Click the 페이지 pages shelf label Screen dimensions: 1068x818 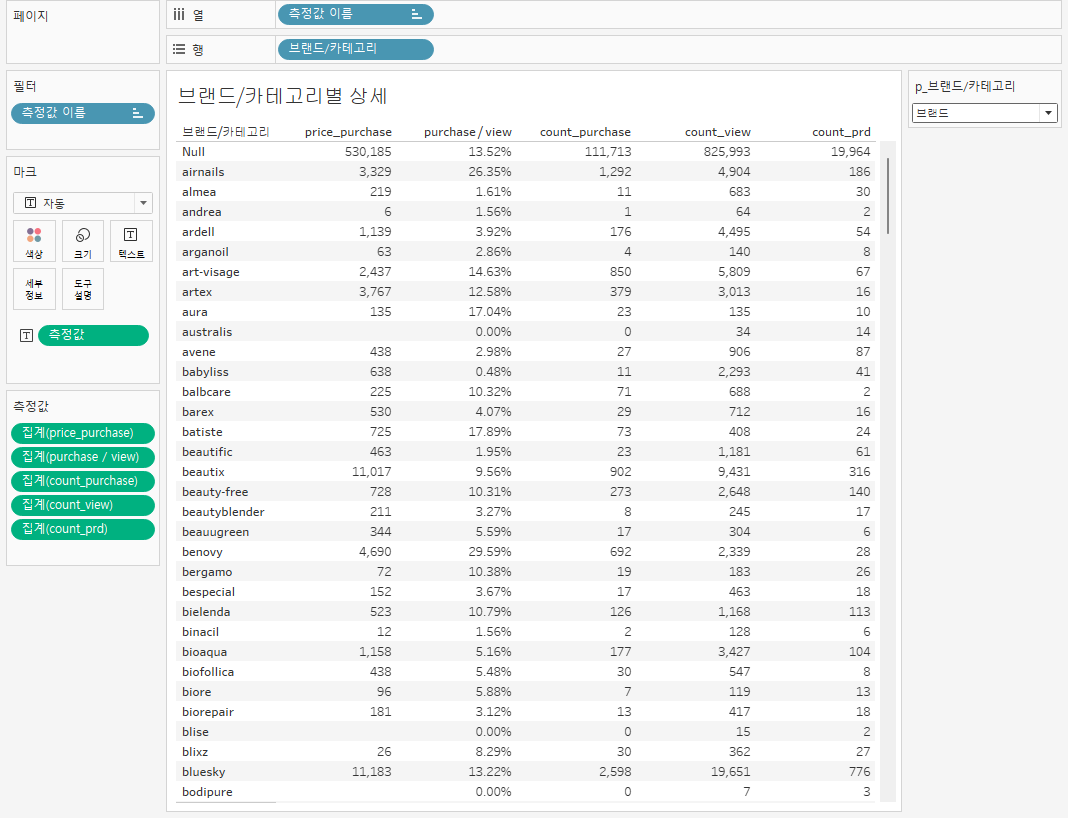point(31,16)
